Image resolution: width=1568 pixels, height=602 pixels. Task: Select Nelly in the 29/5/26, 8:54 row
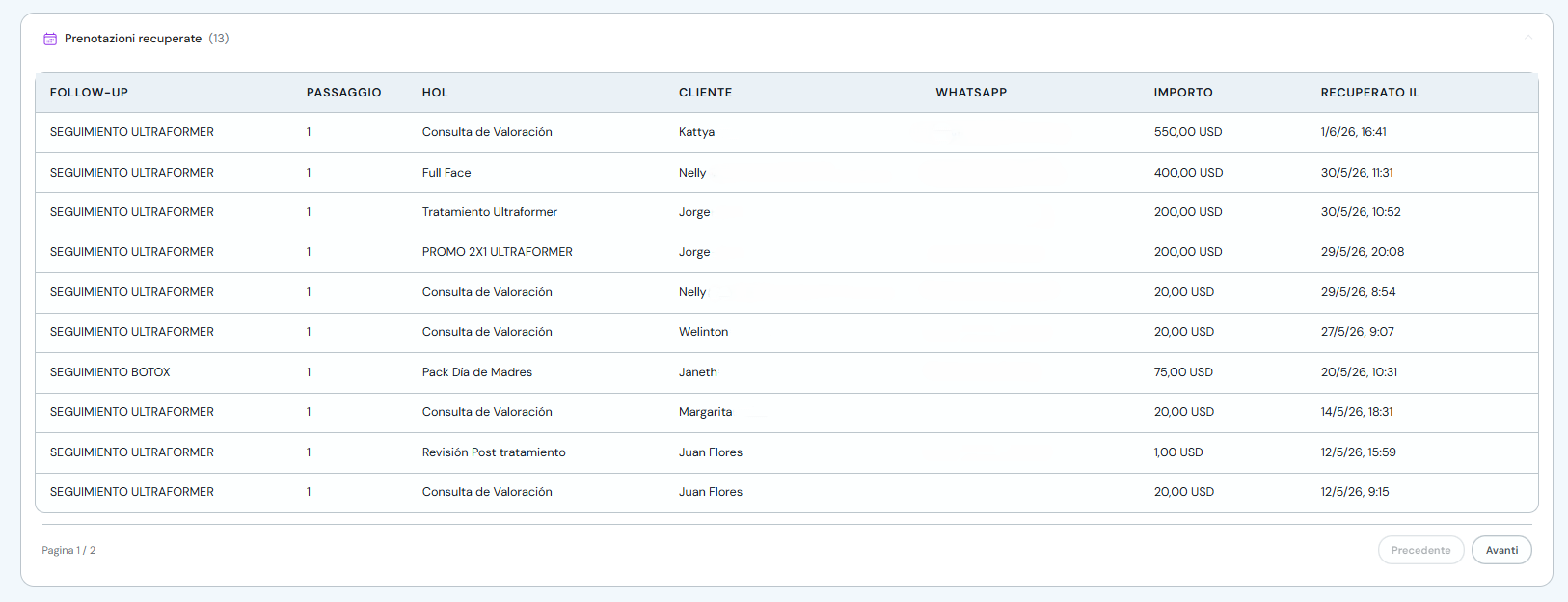[692, 292]
